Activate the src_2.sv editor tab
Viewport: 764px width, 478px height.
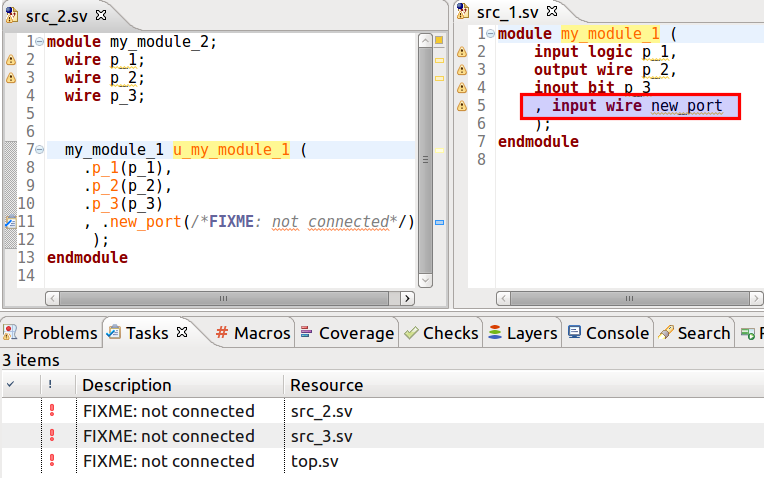point(57,16)
